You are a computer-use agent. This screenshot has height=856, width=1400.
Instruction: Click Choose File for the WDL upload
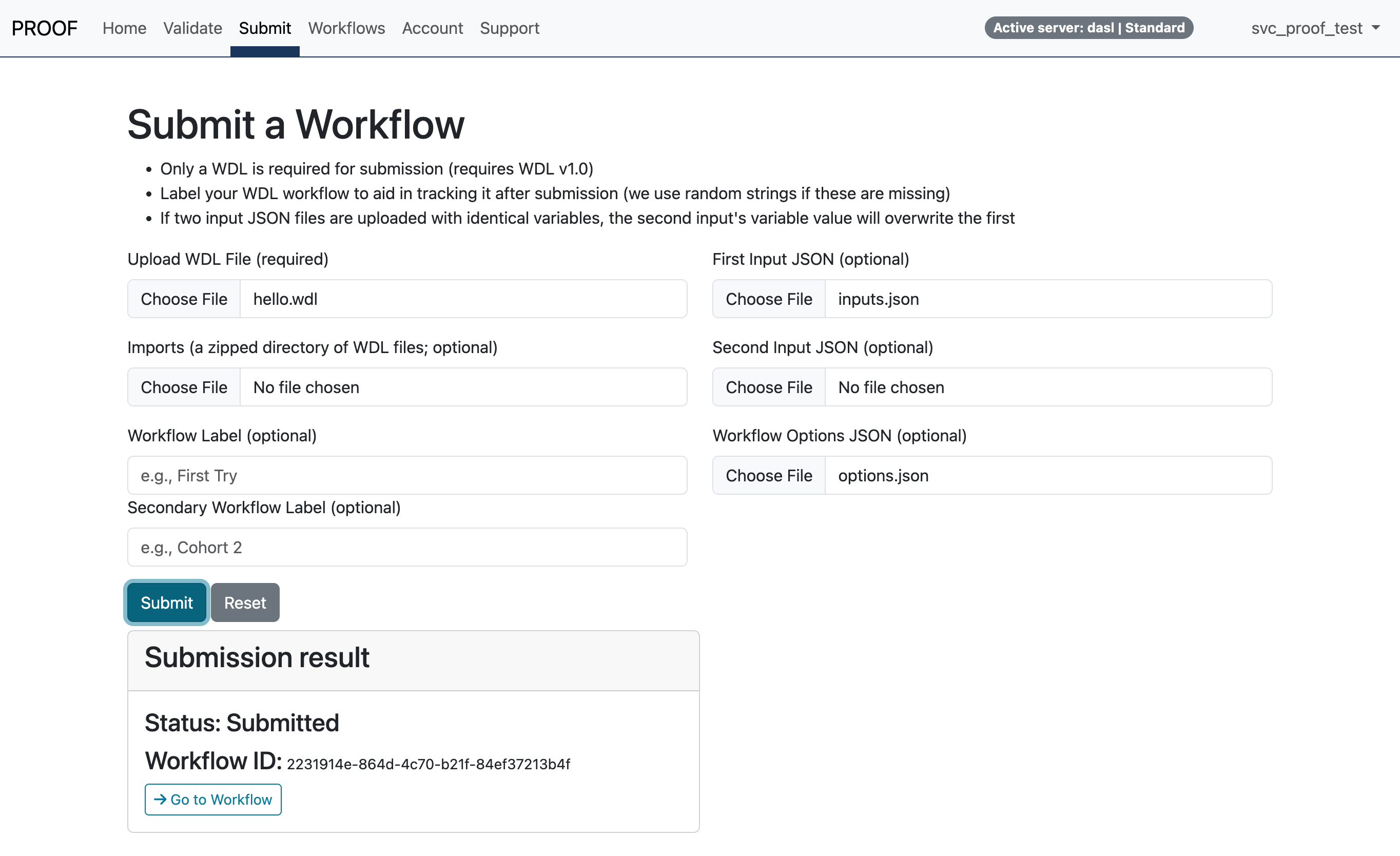coord(184,299)
